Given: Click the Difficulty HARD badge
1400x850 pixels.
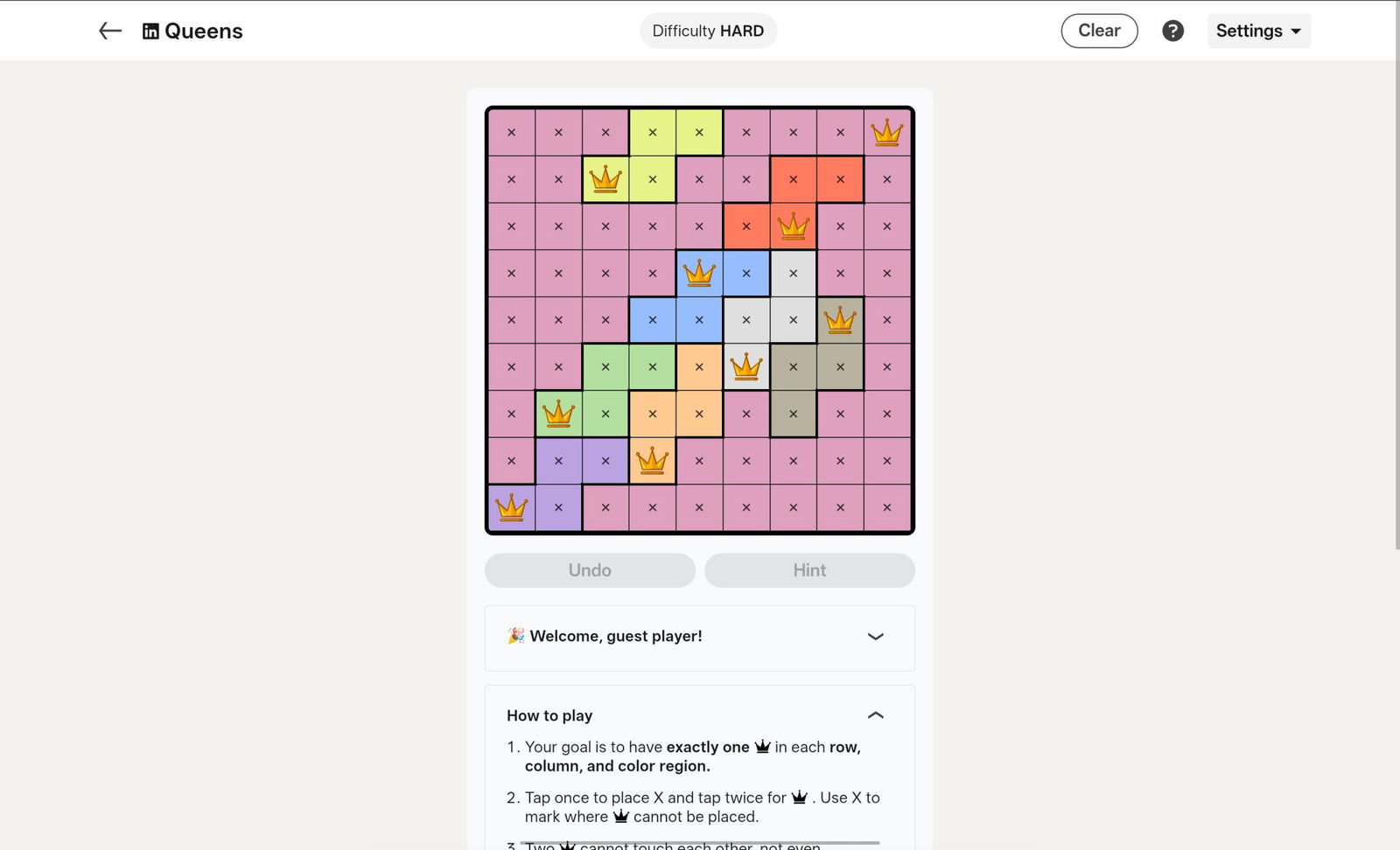Looking at the screenshot, I should pyautogui.click(x=708, y=31).
